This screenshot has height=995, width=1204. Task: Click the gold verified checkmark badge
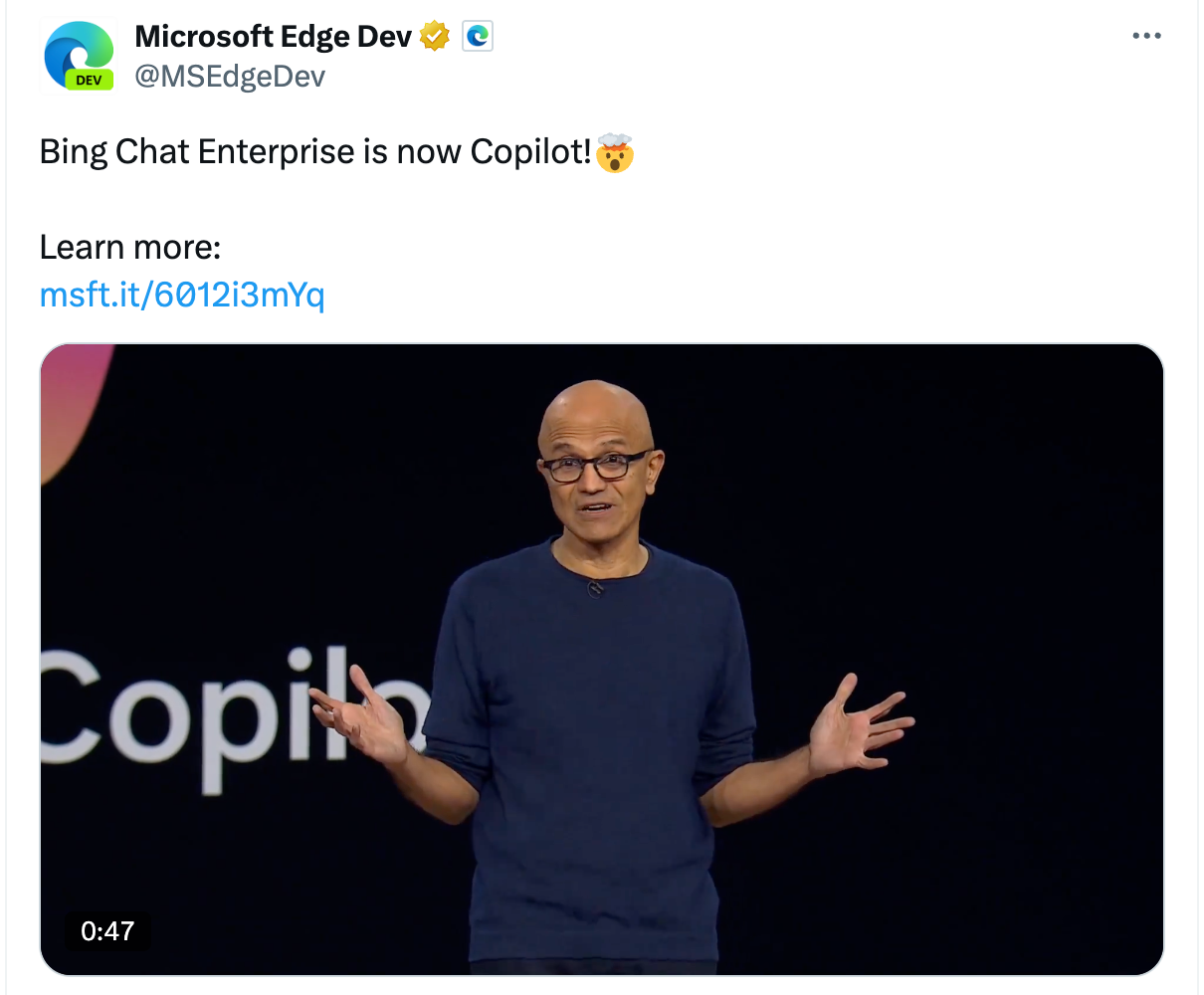(435, 37)
